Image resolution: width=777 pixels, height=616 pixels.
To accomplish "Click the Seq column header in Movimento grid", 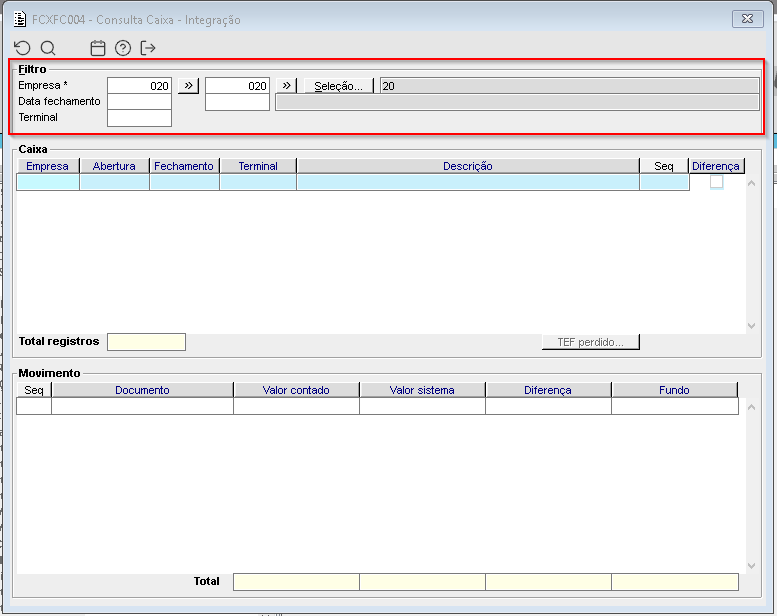I will click(x=34, y=390).
